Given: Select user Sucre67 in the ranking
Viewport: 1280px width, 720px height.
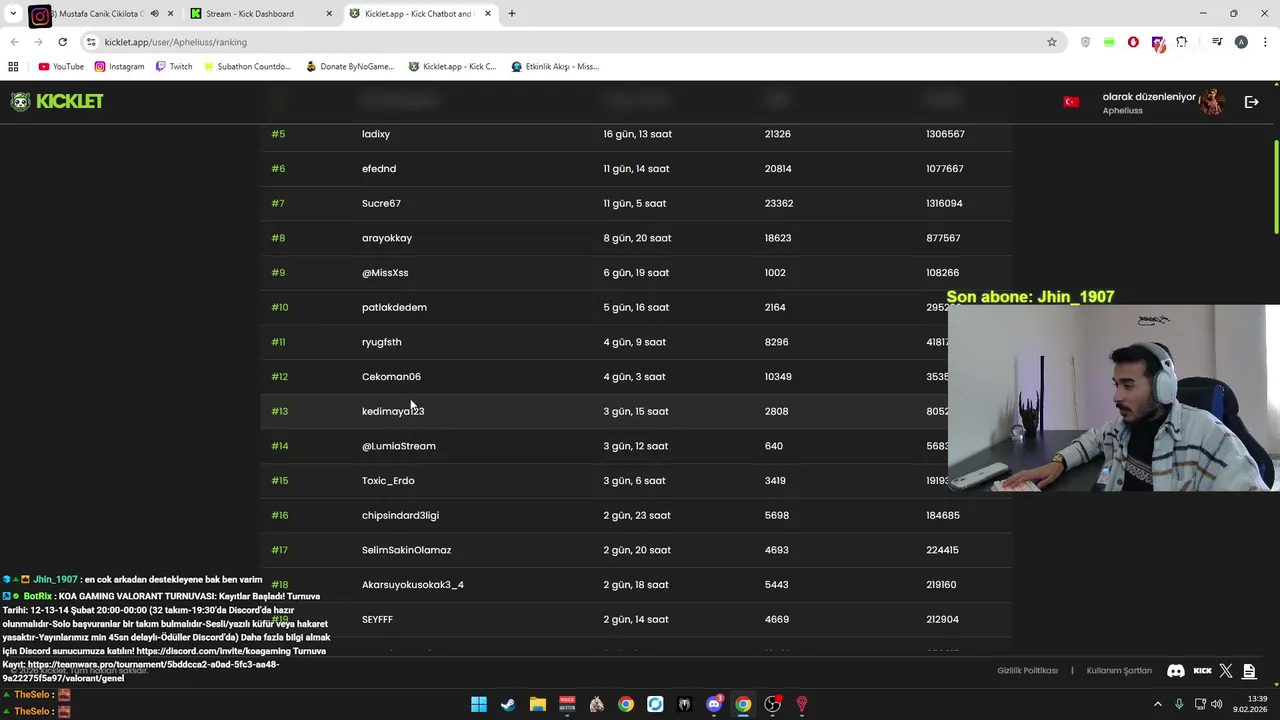Looking at the screenshot, I should pyautogui.click(x=381, y=203).
